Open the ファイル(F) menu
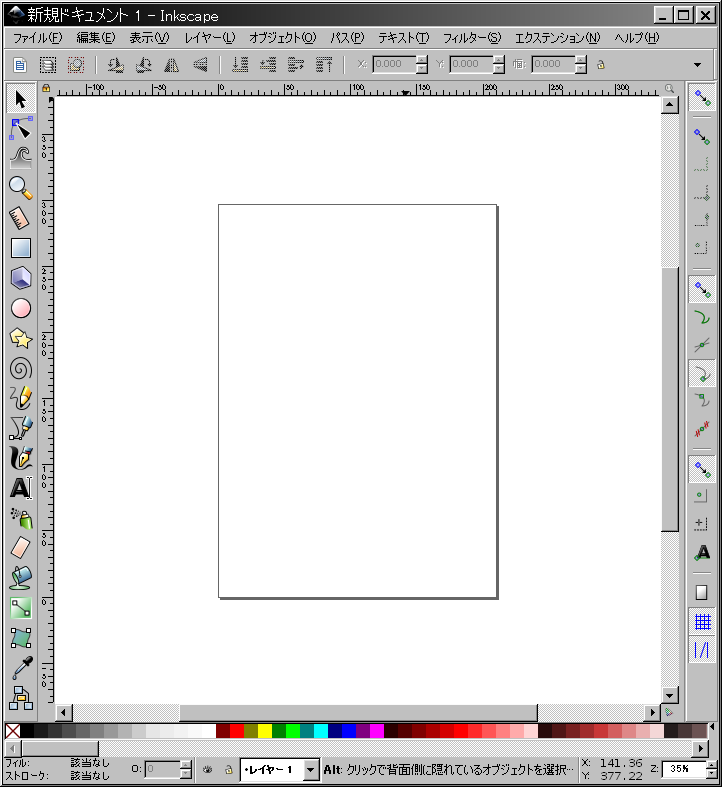The width and height of the screenshot is (722, 787). [37, 38]
